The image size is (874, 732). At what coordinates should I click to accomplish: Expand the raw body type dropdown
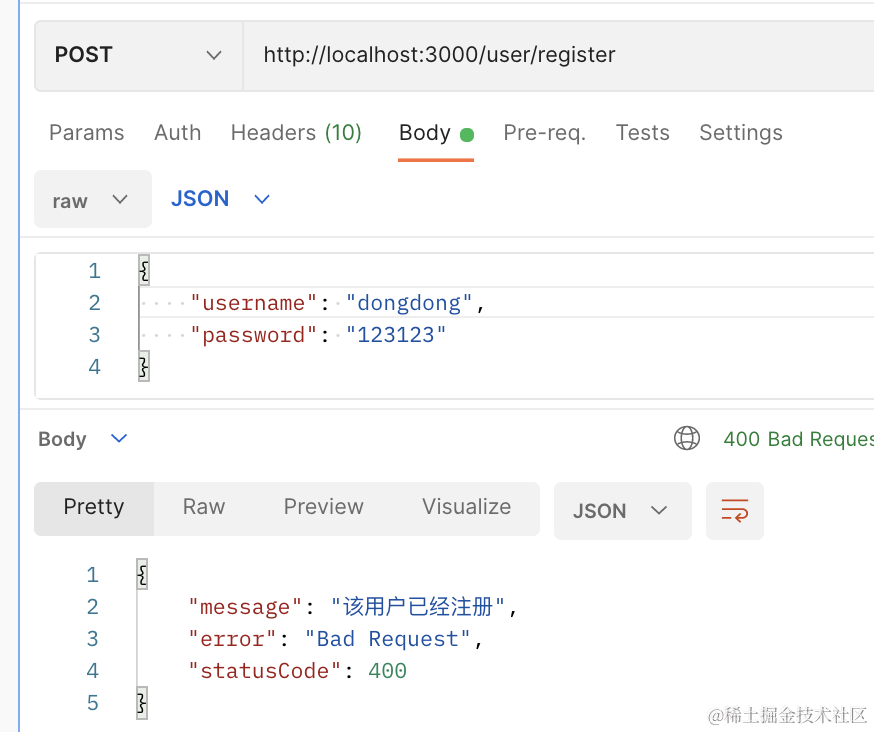pyautogui.click(x=92, y=200)
